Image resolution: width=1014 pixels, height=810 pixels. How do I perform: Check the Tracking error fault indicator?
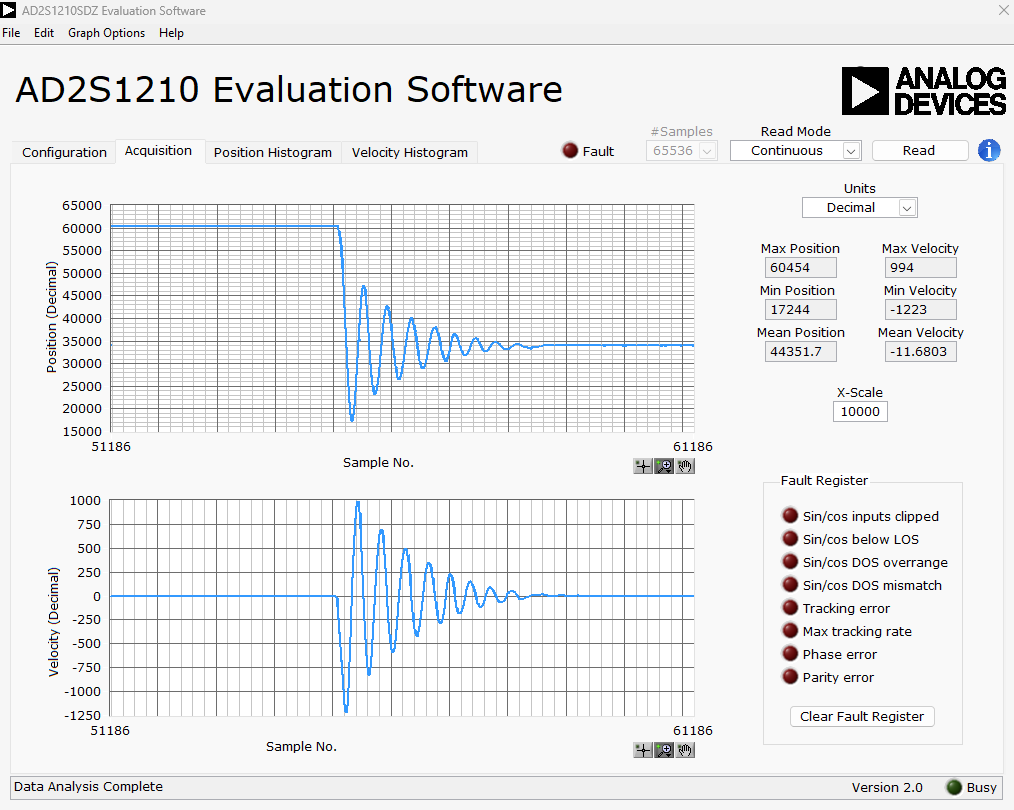pos(790,608)
